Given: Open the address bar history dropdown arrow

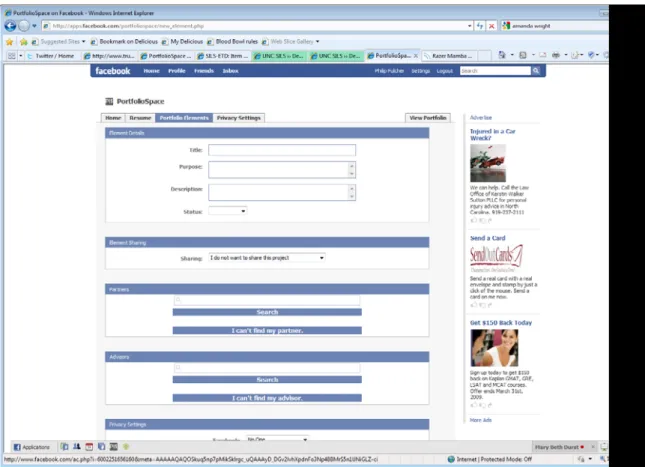Looking at the screenshot, I should (469, 26).
